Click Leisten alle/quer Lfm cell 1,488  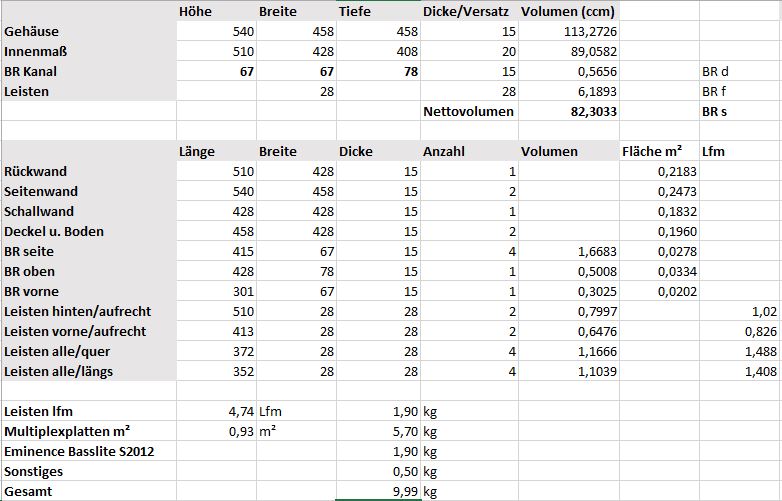tap(741, 351)
